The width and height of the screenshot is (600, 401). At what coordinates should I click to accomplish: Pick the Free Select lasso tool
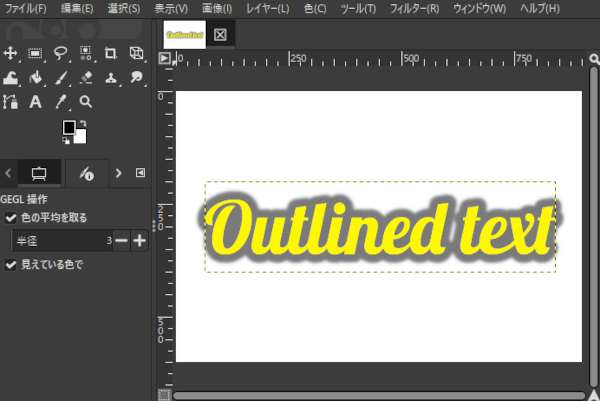tap(61, 53)
